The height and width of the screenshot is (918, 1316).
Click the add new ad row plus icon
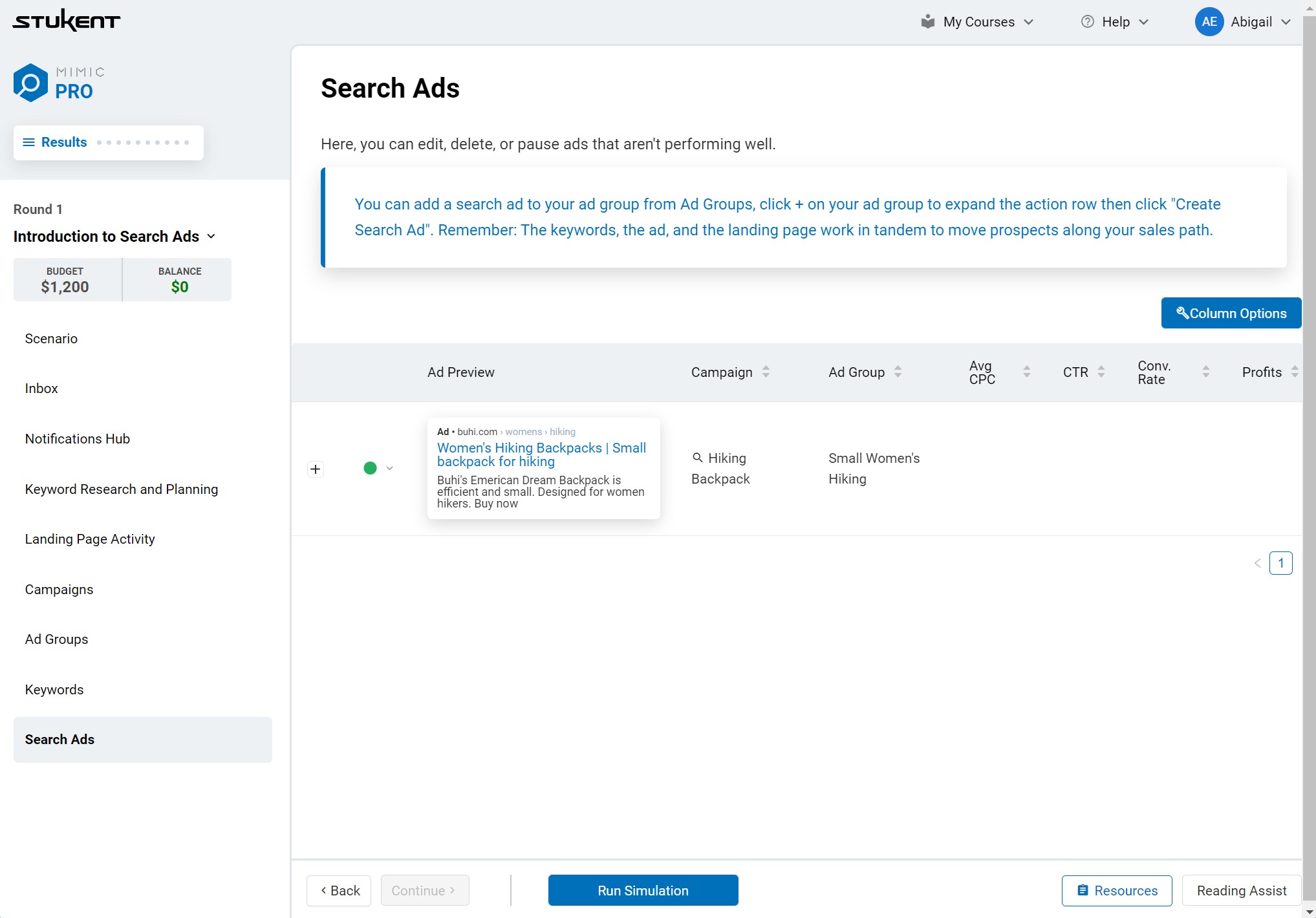pyautogui.click(x=315, y=468)
